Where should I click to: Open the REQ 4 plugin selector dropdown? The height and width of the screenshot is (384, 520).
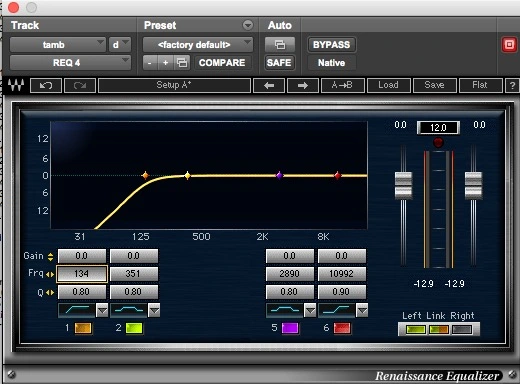[70, 63]
